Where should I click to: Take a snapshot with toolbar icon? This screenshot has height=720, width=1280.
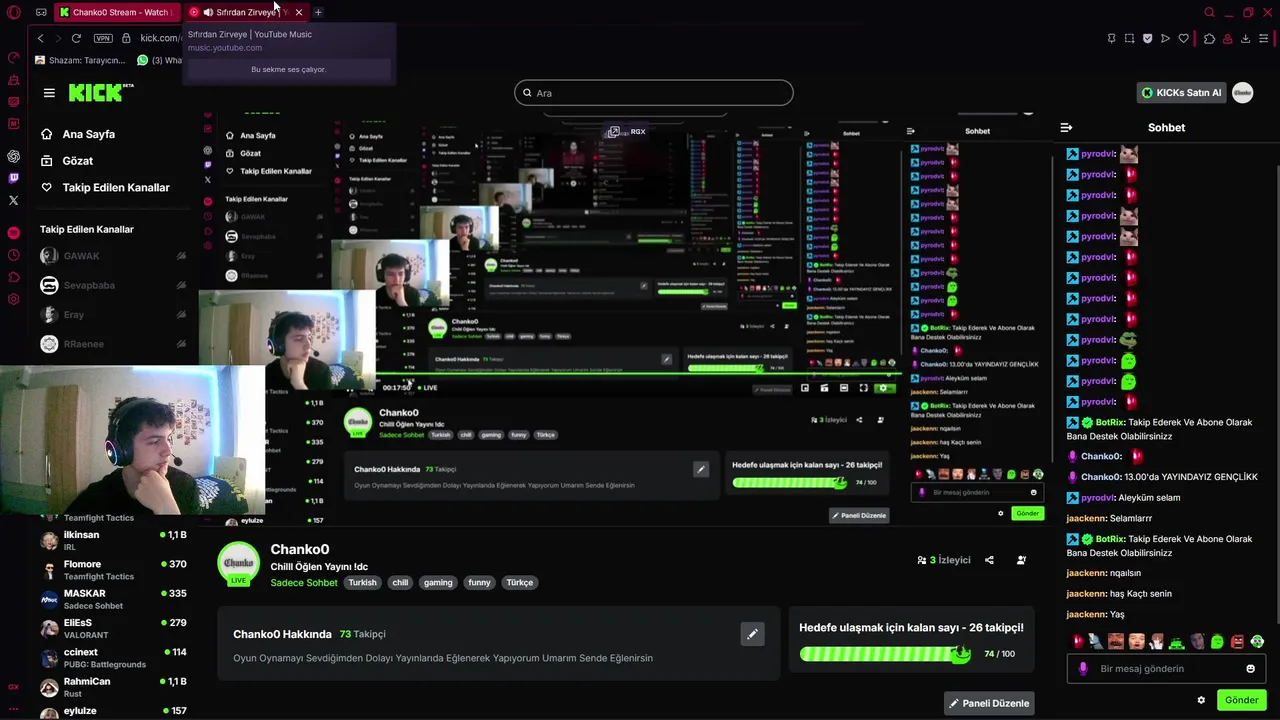(x=1129, y=38)
